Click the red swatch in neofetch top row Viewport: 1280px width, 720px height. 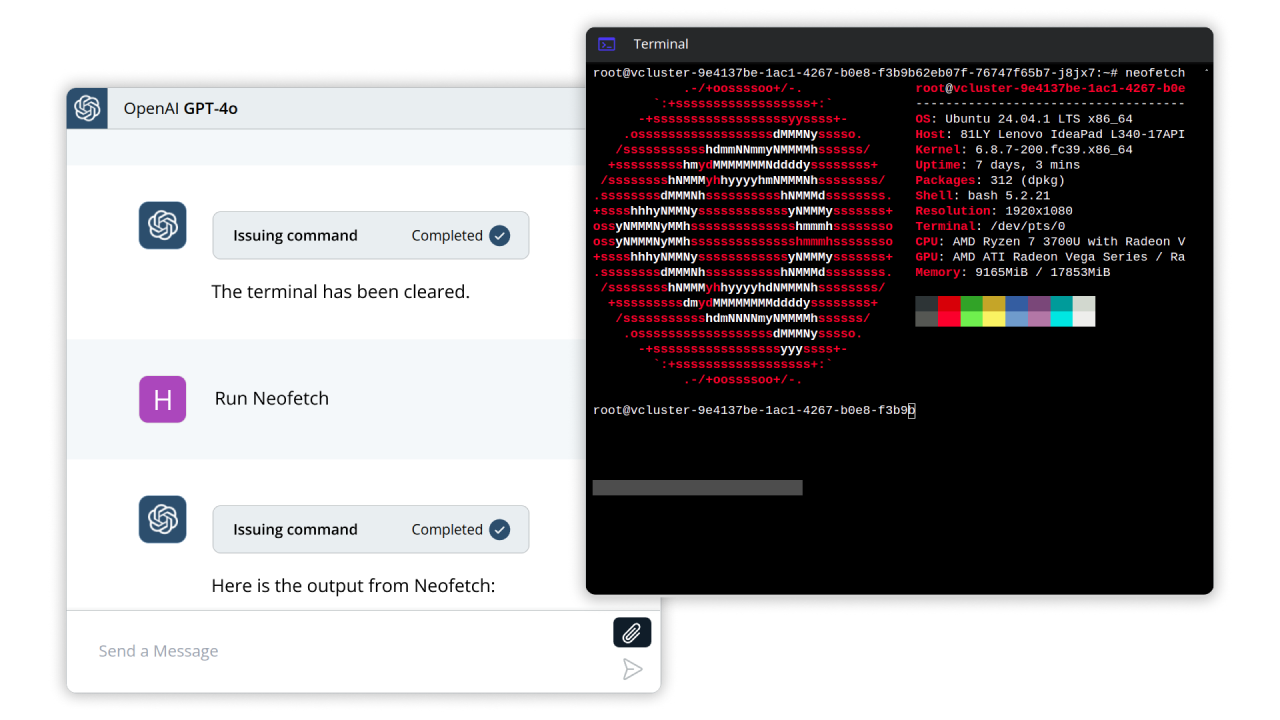pyautogui.click(x=948, y=303)
